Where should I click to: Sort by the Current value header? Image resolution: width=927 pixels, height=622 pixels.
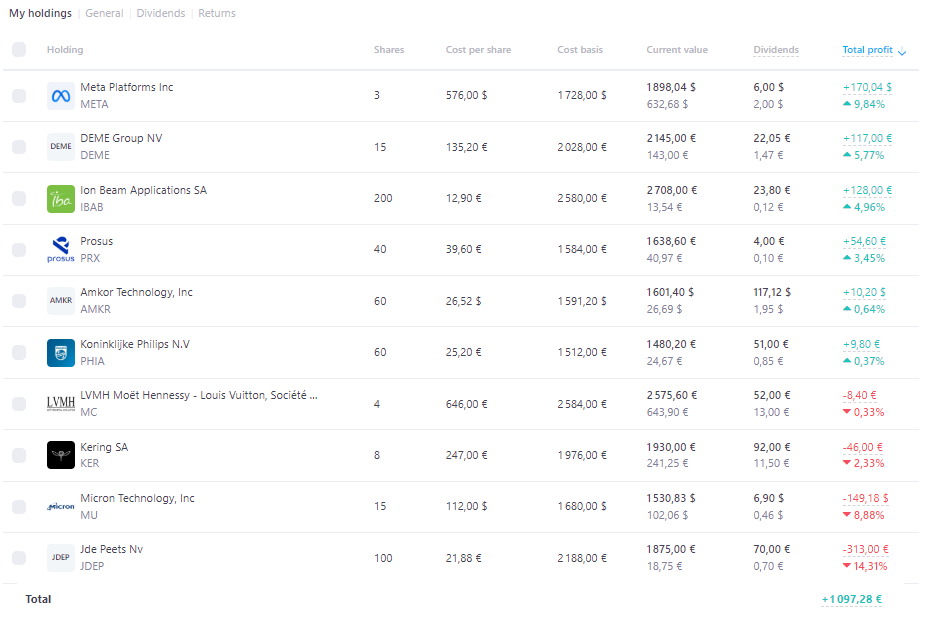point(677,50)
